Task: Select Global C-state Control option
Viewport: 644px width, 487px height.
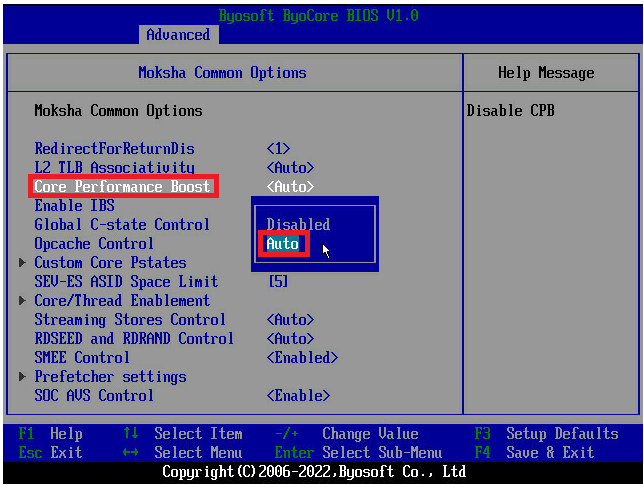Action: (122, 225)
